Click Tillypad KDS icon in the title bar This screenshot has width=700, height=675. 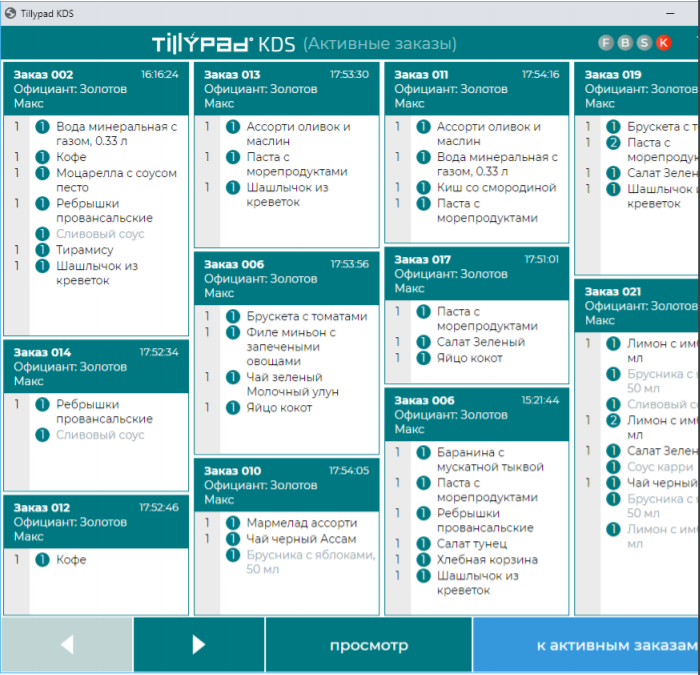[x=10, y=13]
